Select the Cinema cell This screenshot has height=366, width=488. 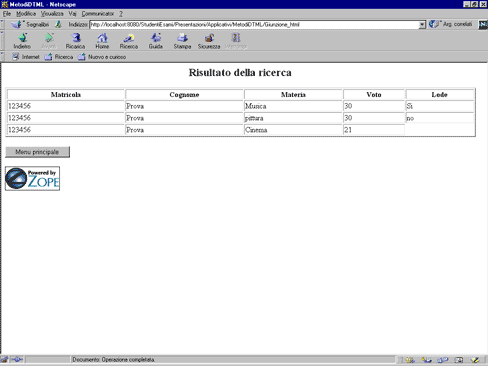(293, 130)
